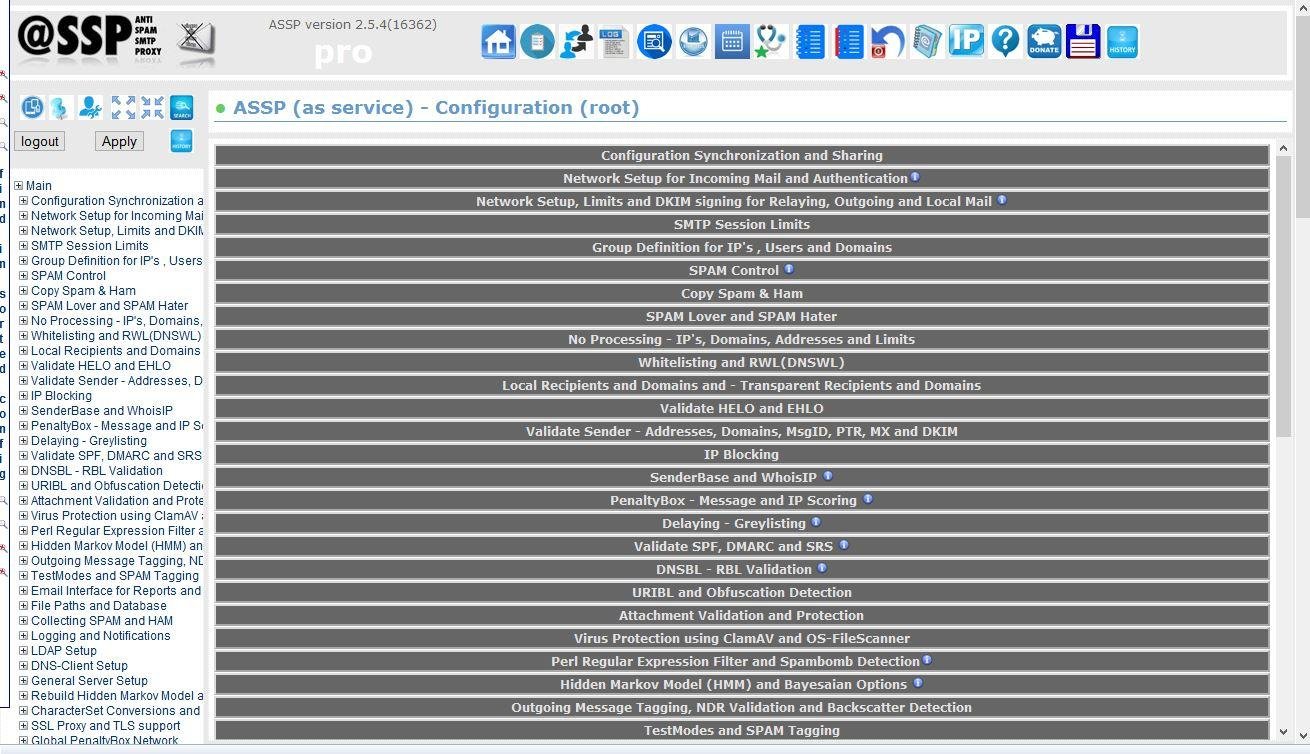Click the Donate piggy bank icon
This screenshot has width=1310, height=754.
(x=1044, y=42)
